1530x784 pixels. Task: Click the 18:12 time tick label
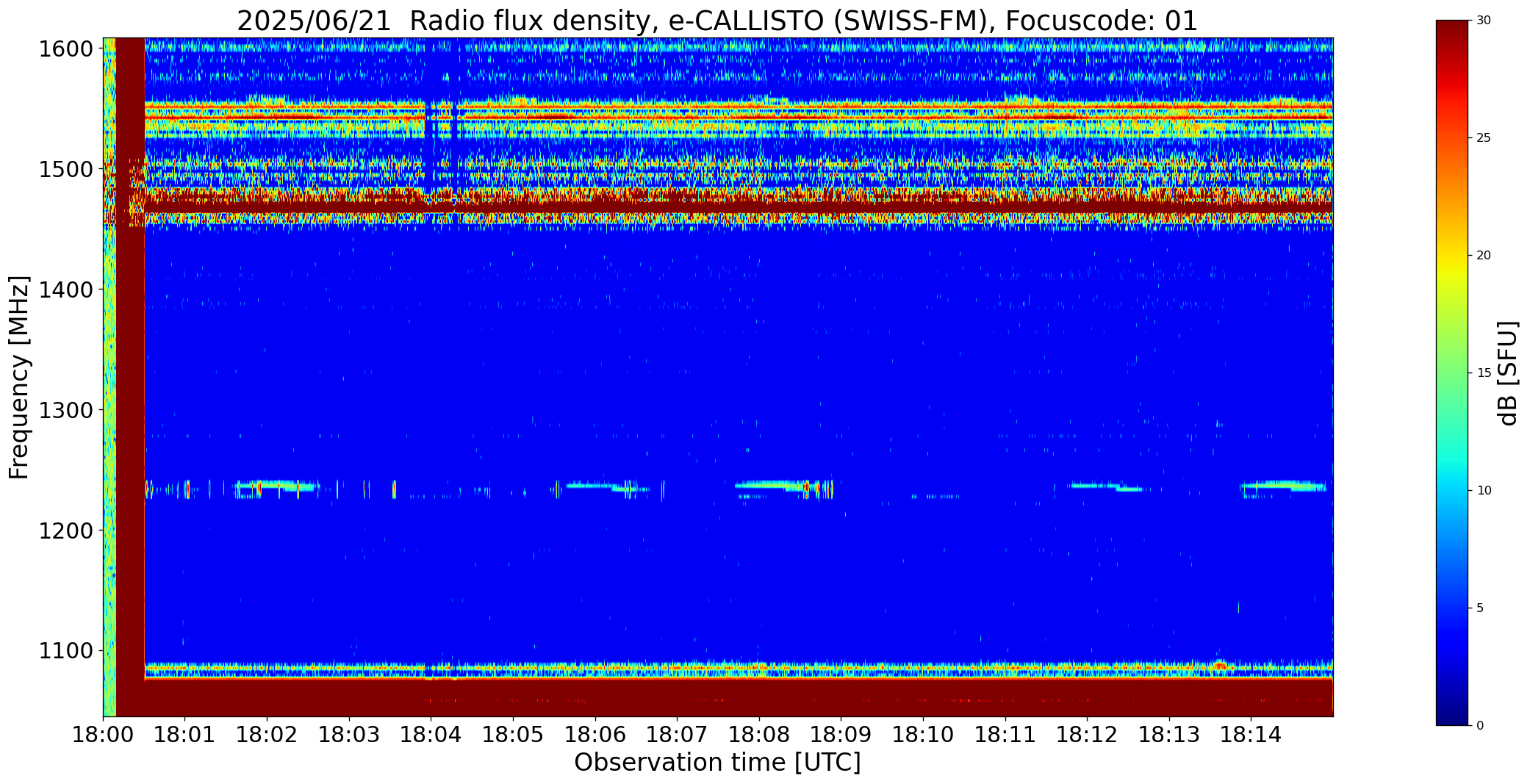click(1087, 735)
